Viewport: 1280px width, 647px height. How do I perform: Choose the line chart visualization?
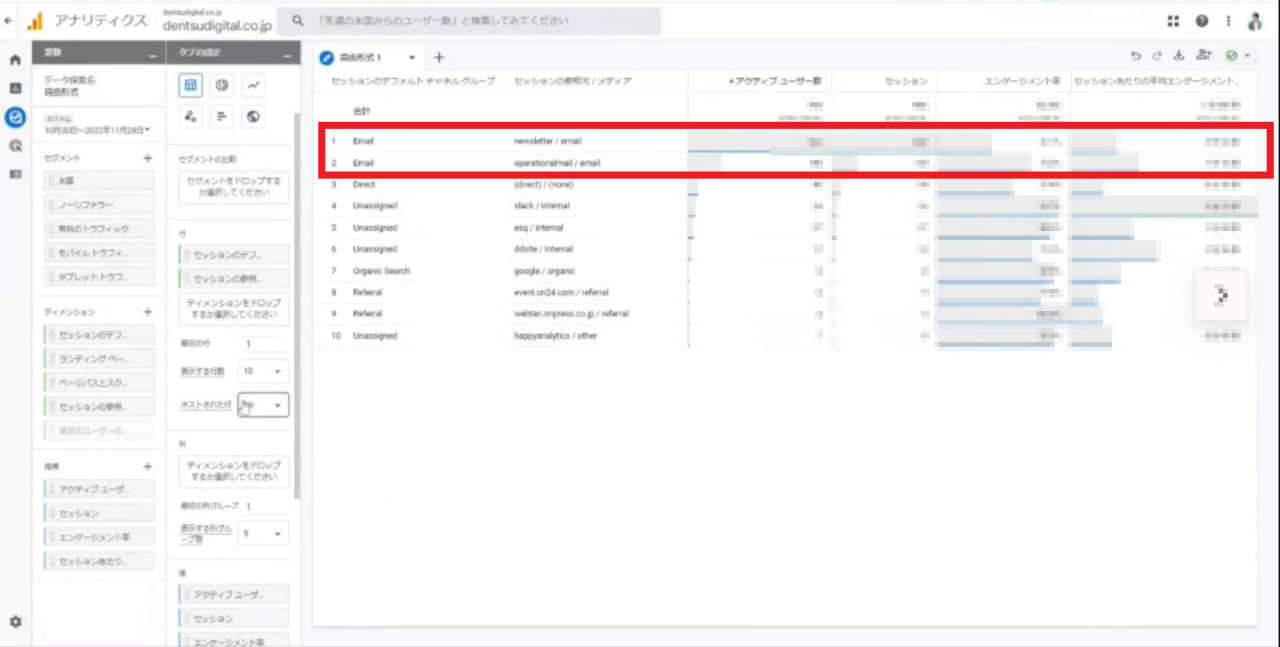[x=254, y=86]
